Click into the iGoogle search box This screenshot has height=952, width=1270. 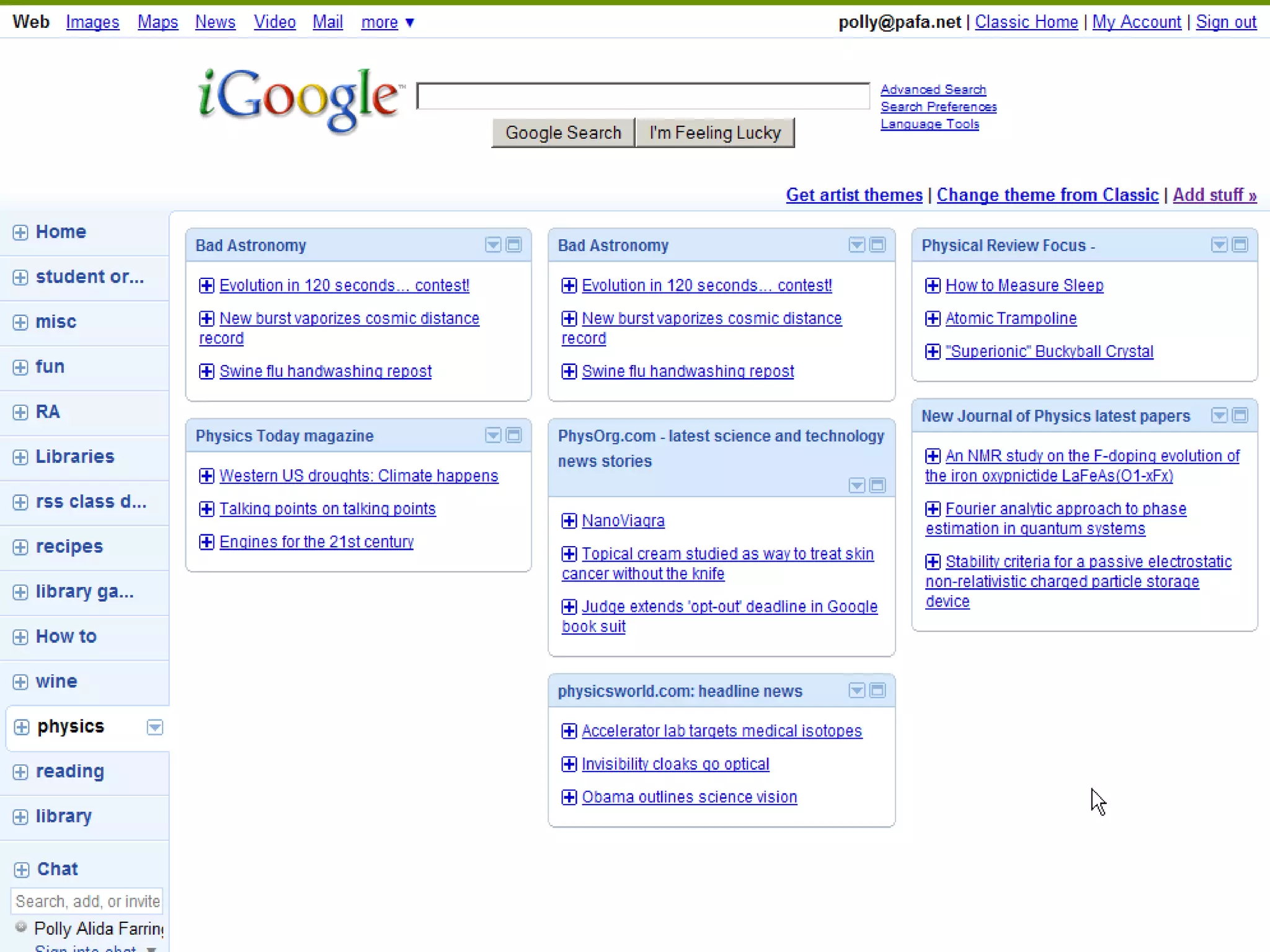coord(642,96)
